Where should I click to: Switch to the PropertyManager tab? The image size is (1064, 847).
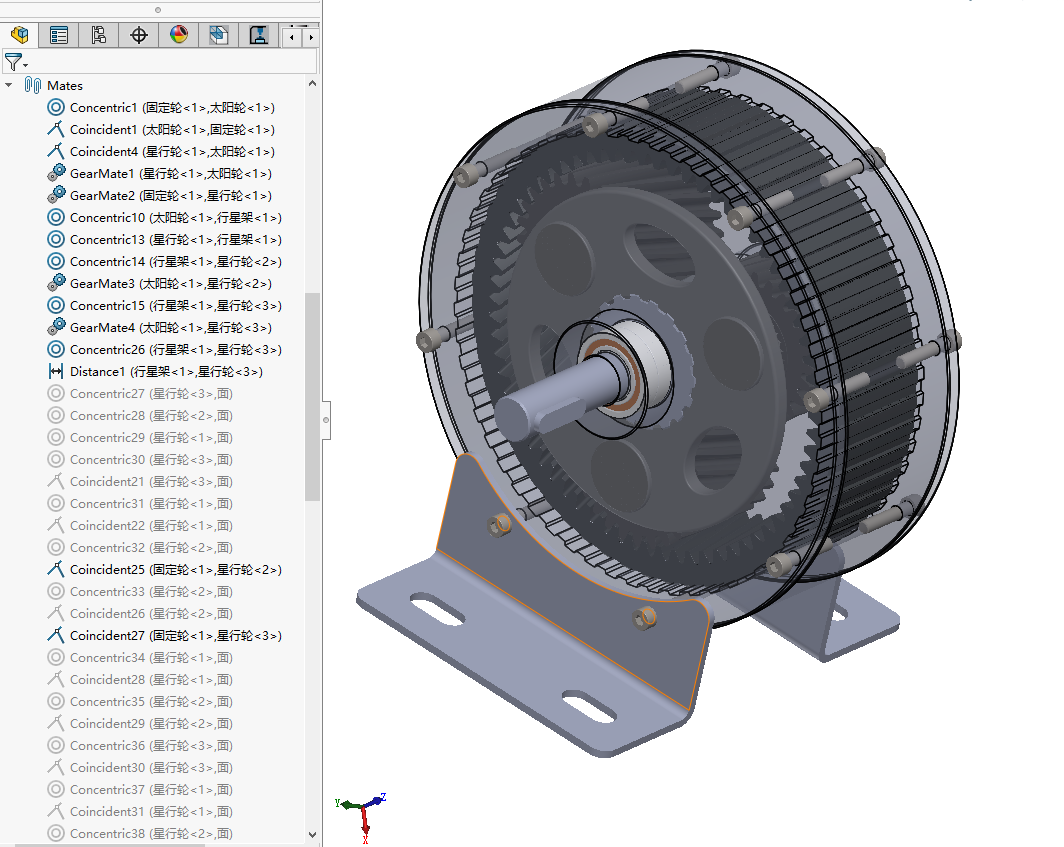point(59,35)
